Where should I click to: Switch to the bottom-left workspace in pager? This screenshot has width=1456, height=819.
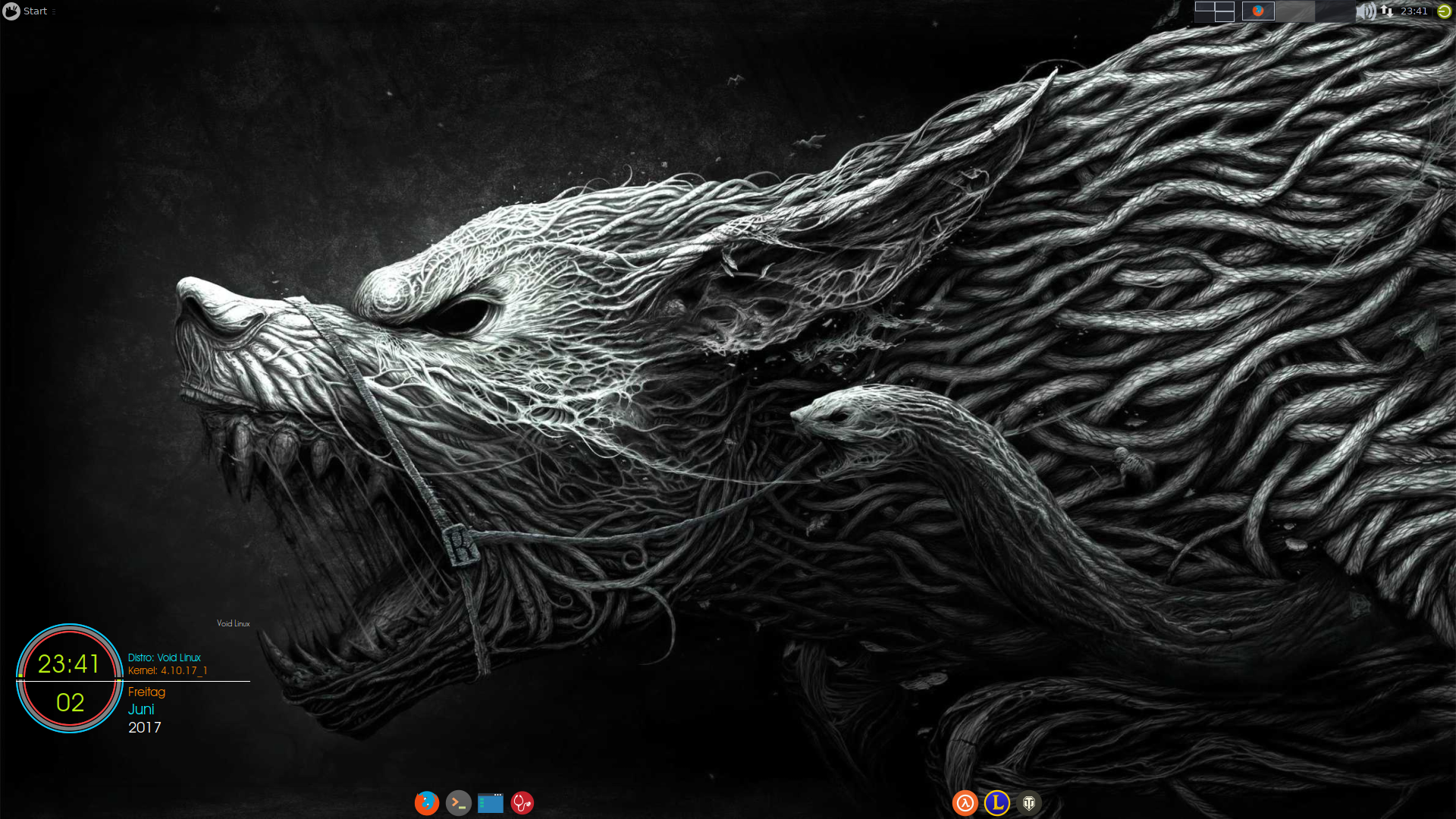click(x=1204, y=16)
